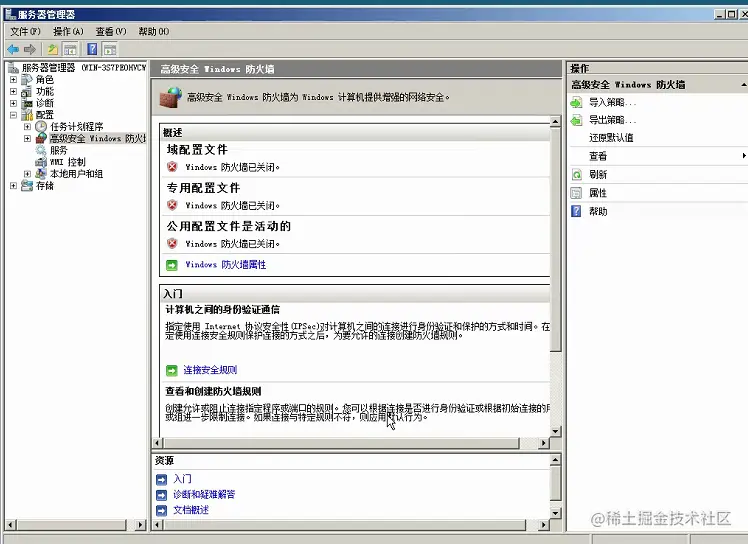Expand the 高级安全 Windows 防火墙 tree node
748x544 pixels.
pyautogui.click(x=27, y=138)
